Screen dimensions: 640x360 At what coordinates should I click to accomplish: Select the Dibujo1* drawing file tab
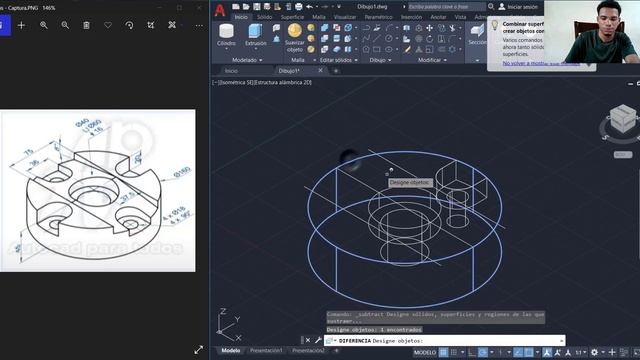(289, 71)
